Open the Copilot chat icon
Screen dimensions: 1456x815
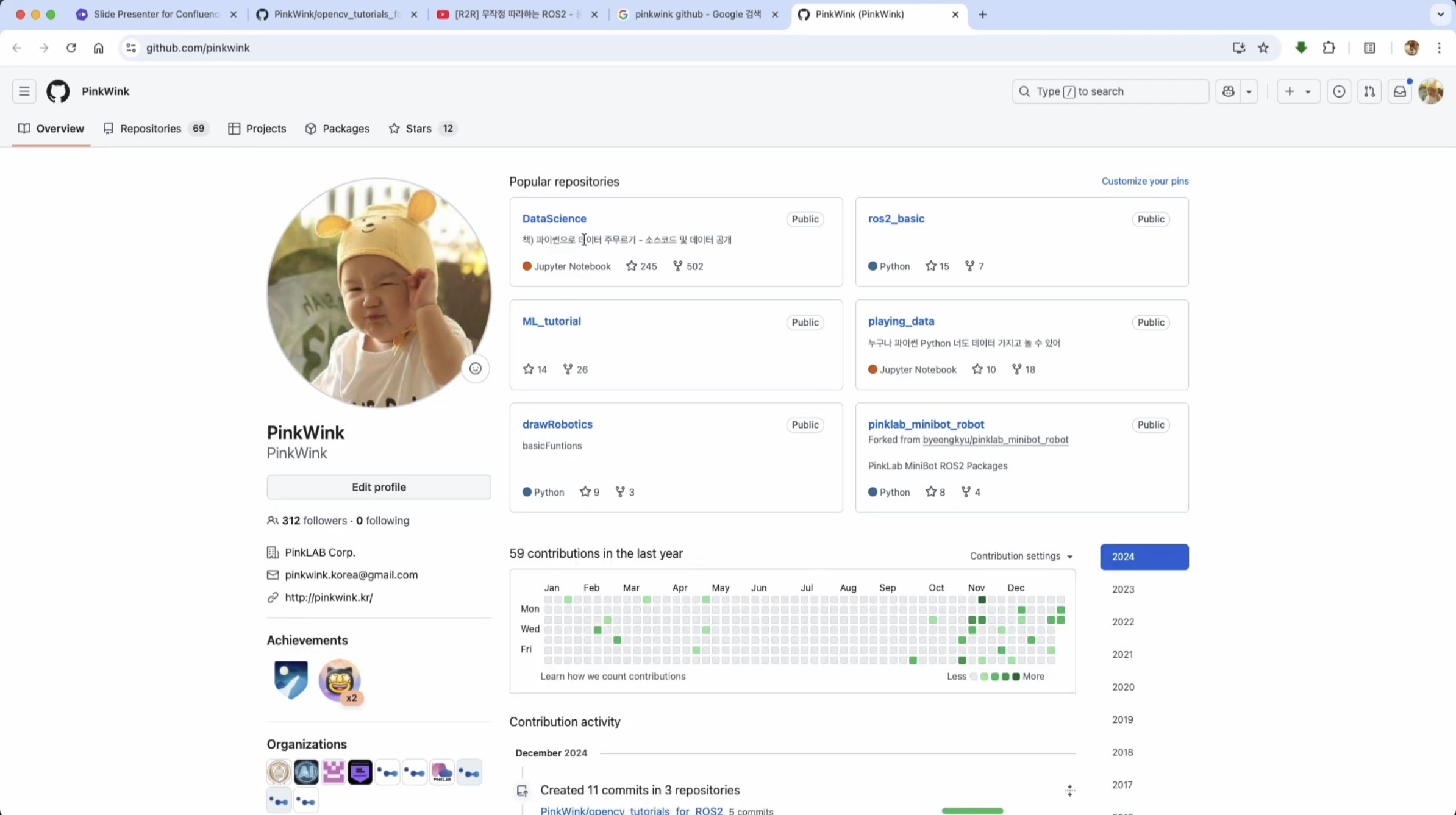point(1228,91)
